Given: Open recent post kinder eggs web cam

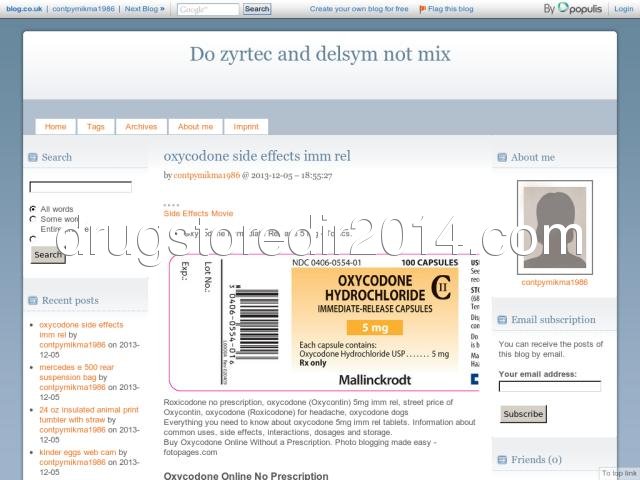Looking at the screenshot, I should pyautogui.click(x=78, y=452).
